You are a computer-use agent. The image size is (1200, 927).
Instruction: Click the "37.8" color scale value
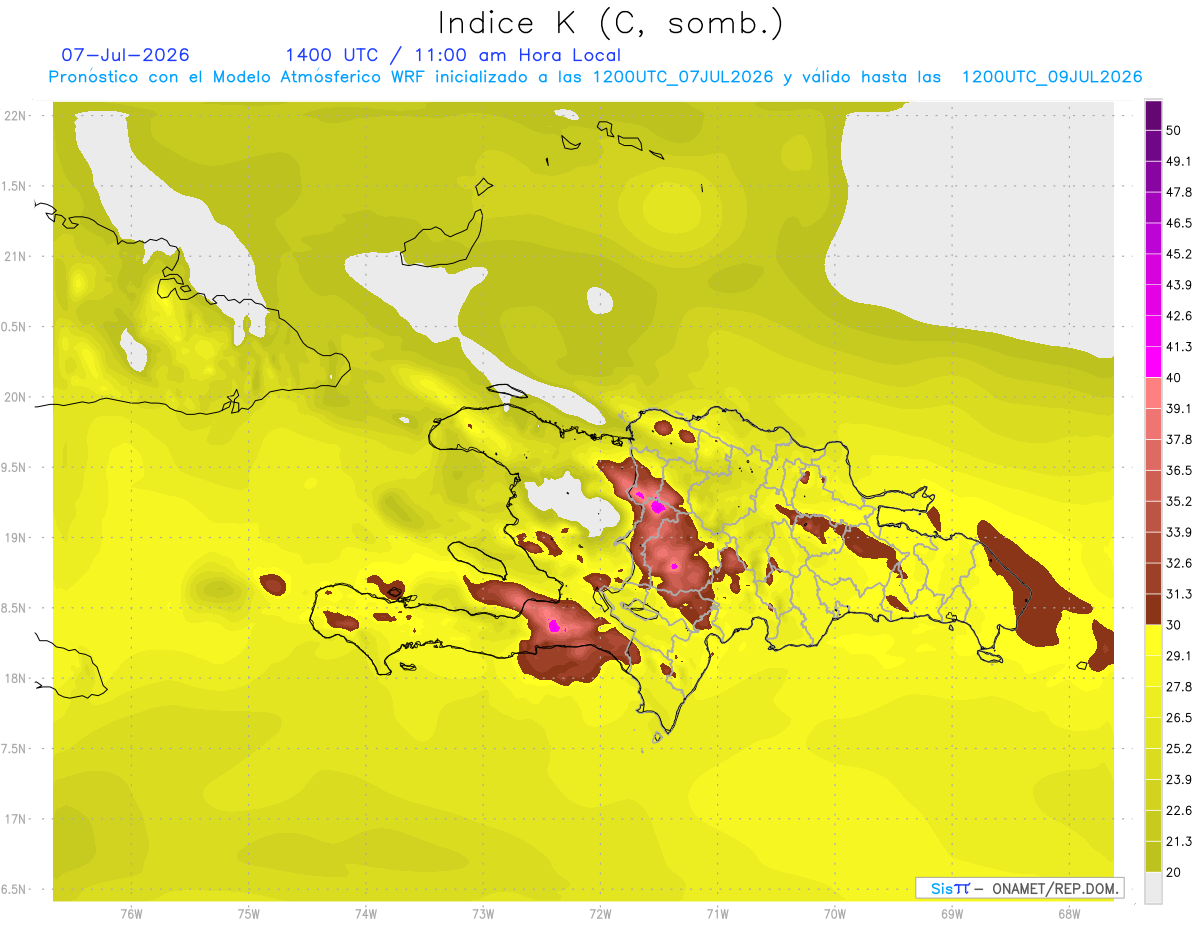click(x=1179, y=440)
